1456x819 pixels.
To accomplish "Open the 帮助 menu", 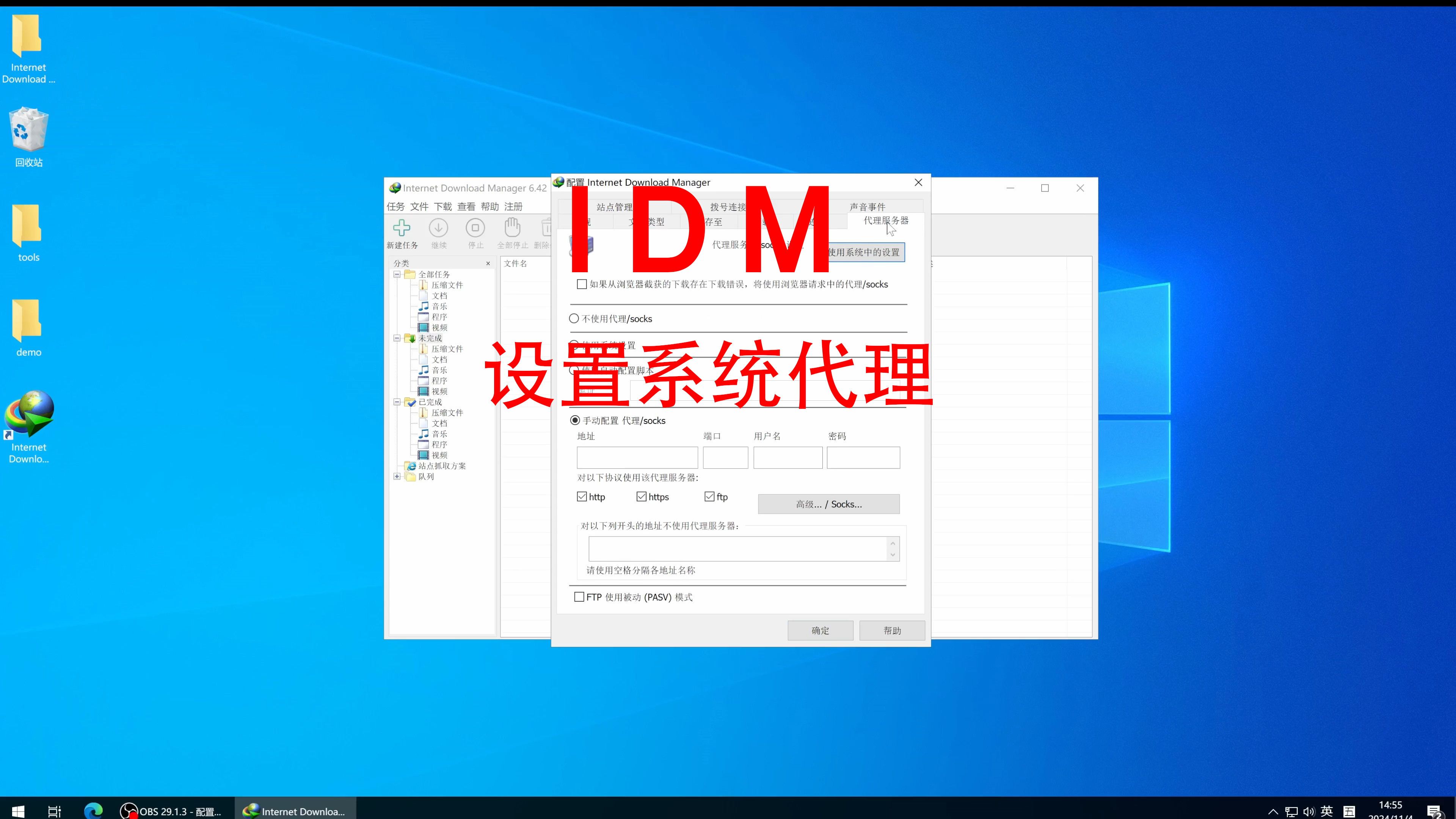I will click(x=490, y=206).
